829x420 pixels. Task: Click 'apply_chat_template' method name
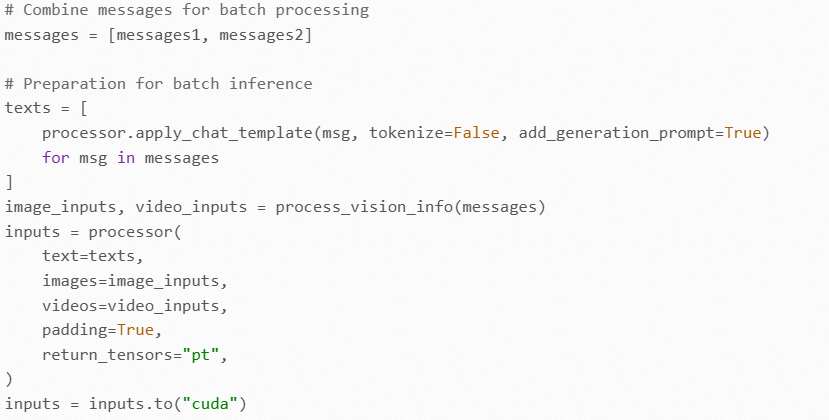(225, 133)
